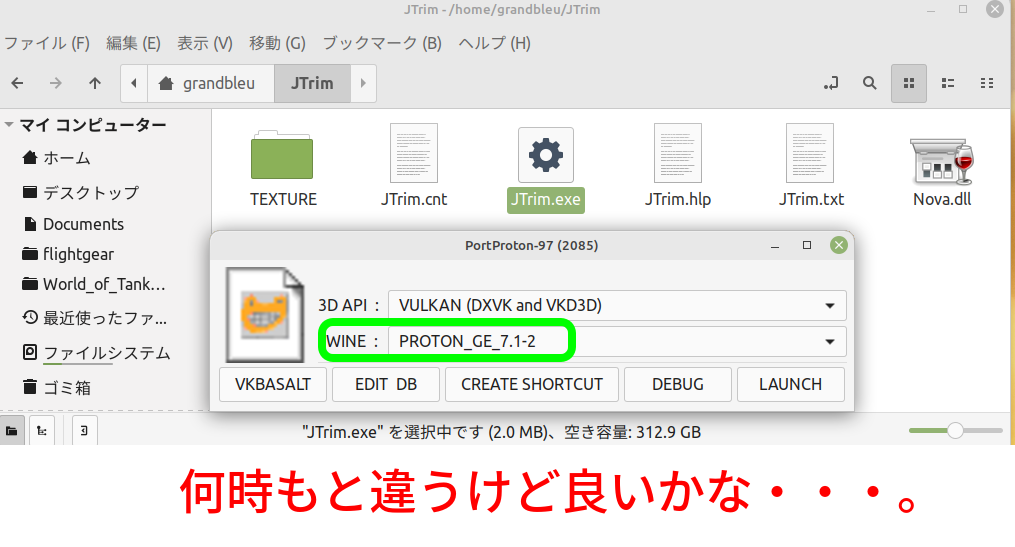
Task: Select the Nova.dll file
Action: pyautogui.click(x=942, y=170)
